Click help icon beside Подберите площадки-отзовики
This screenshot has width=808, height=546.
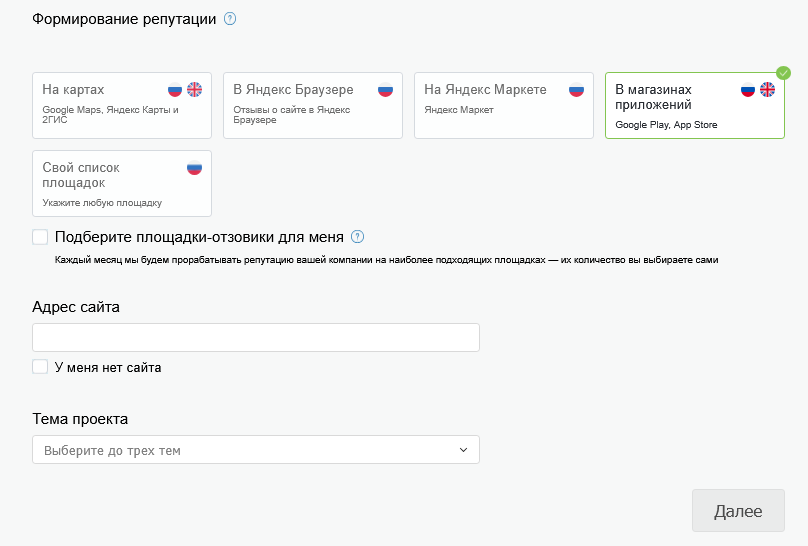pos(357,237)
